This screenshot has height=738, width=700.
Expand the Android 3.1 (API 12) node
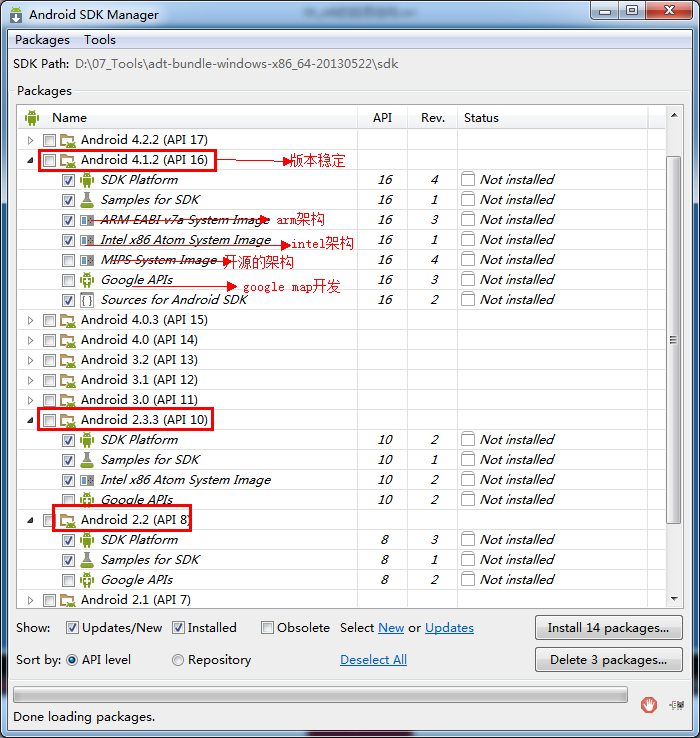pyautogui.click(x=31, y=380)
